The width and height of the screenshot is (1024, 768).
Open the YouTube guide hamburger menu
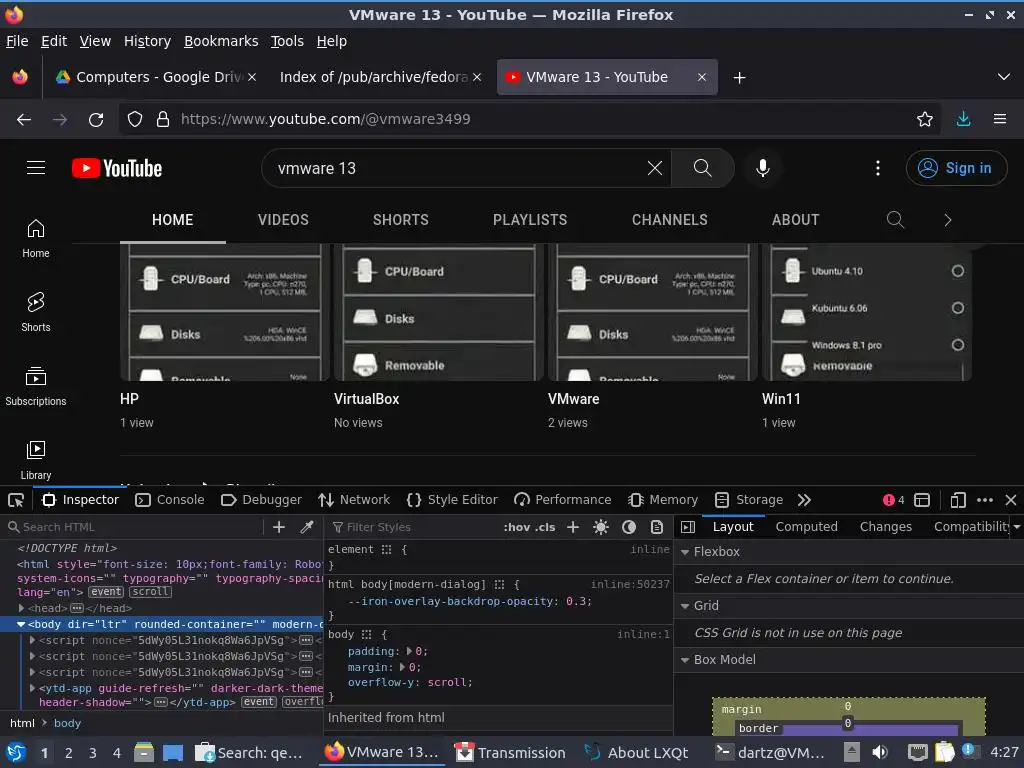click(36, 168)
